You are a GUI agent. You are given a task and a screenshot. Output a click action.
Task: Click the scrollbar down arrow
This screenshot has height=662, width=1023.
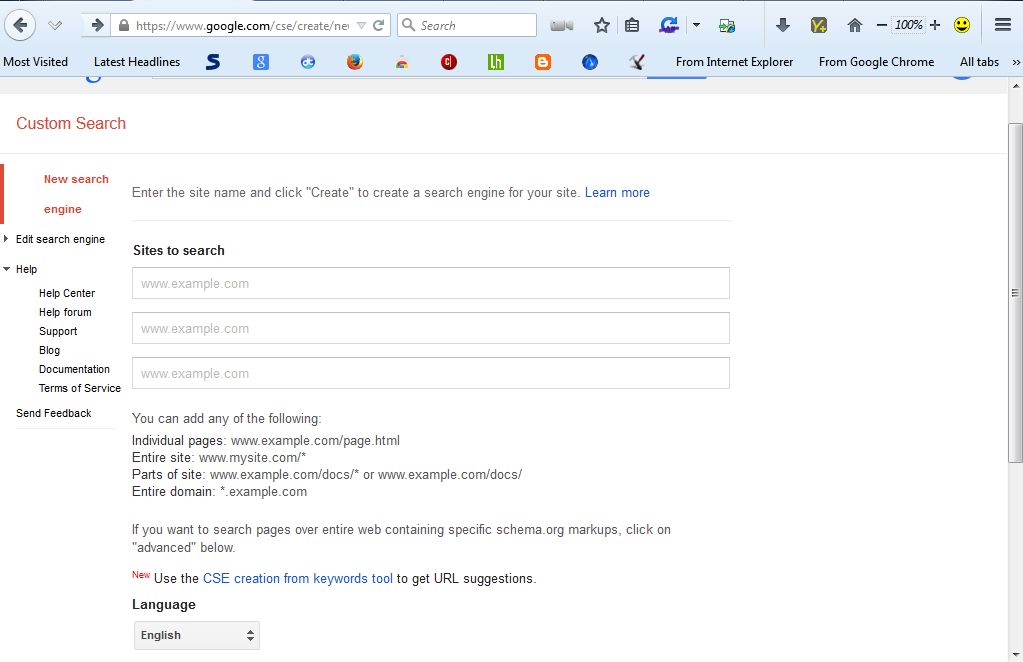[x=1016, y=654]
